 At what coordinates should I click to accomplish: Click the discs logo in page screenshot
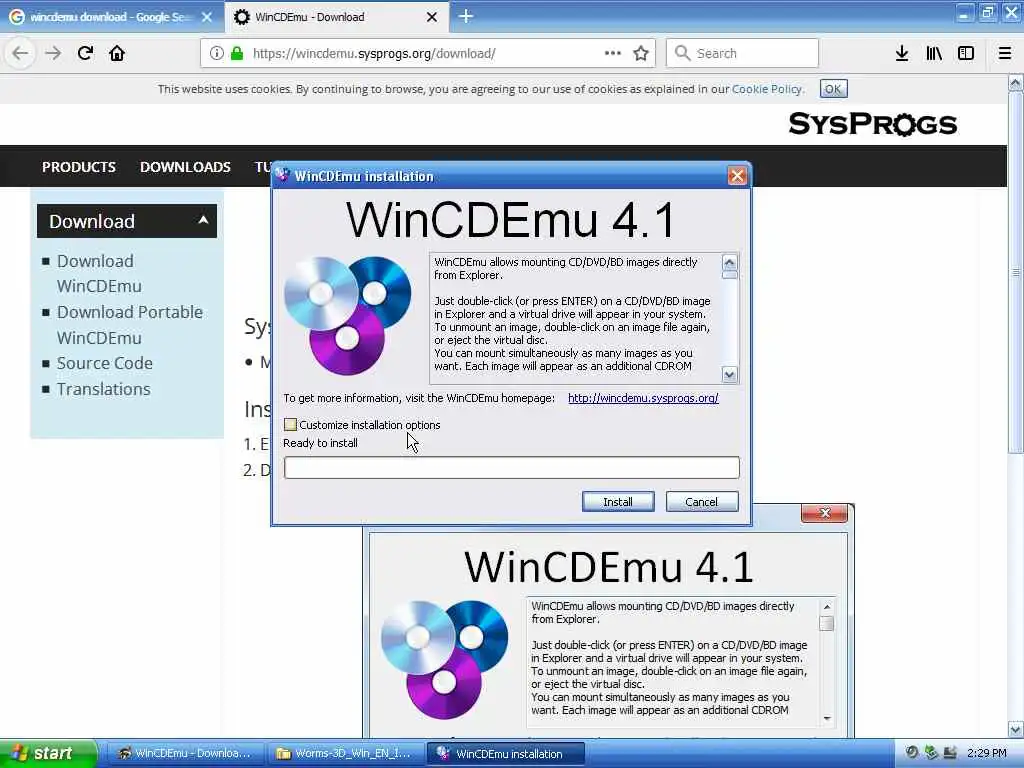(x=445, y=659)
